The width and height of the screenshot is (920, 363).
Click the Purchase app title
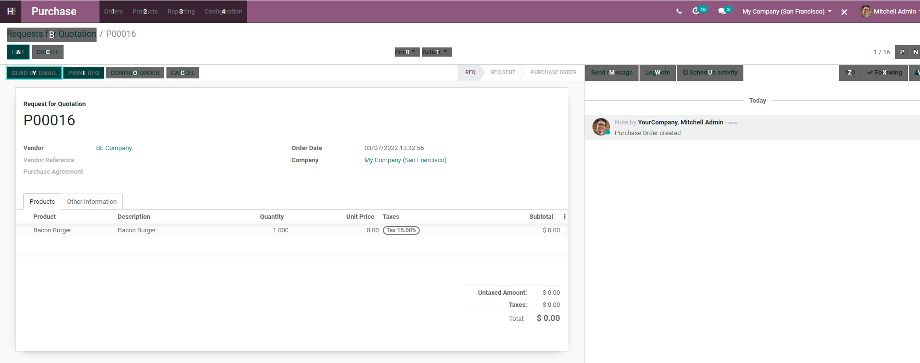click(54, 11)
